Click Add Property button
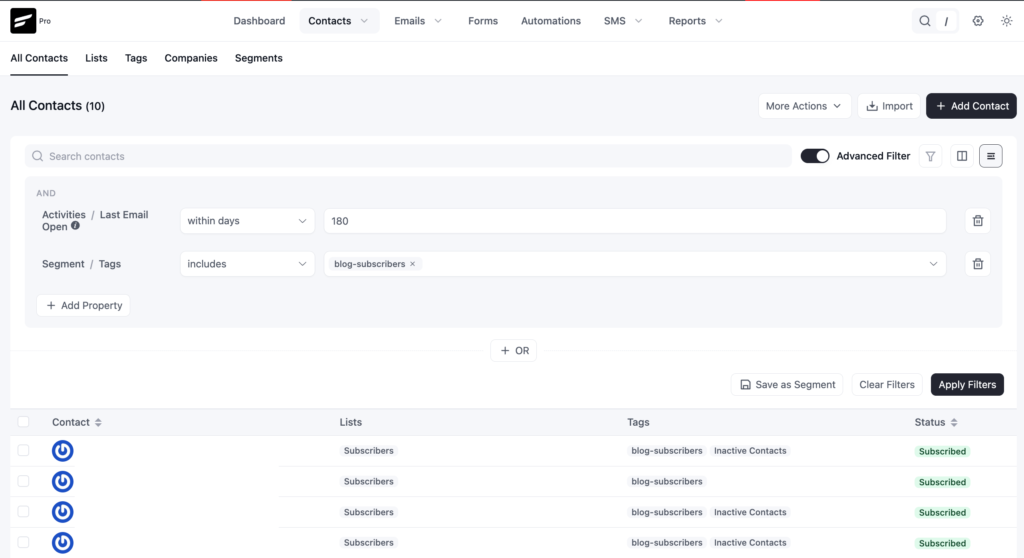Image resolution: width=1024 pixels, height=558 pixels. (84, 305)
